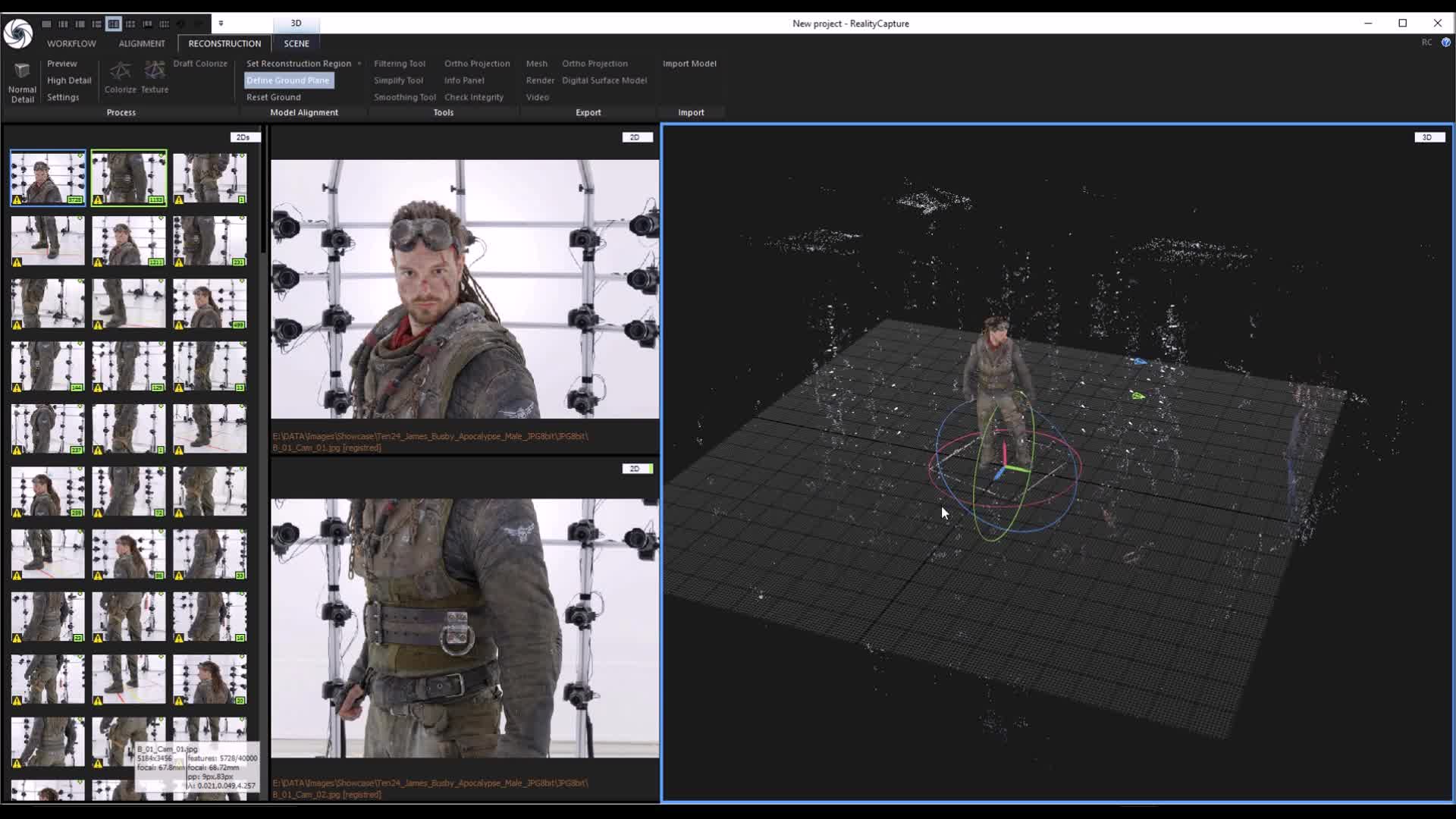Image resolution: width=1456 pixels, height=819 pixels.
Task: Expand the Set Reconstruction Region dropdown arrow
Action: tap(359, 64)
